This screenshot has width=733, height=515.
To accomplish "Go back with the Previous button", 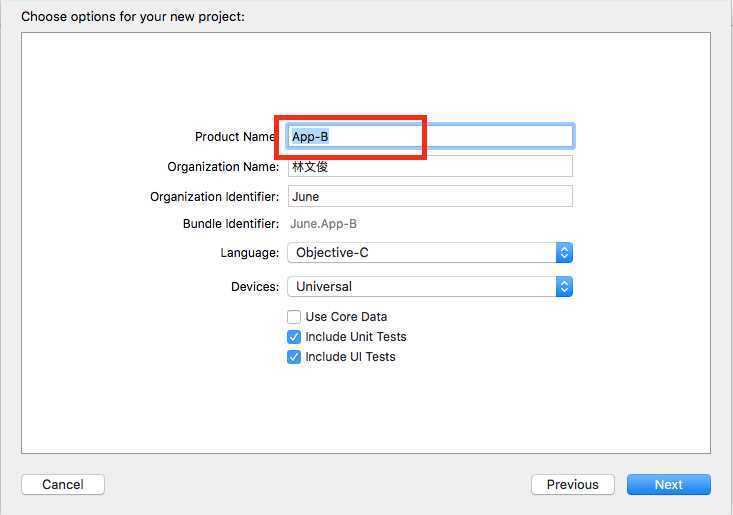I will (x=572, y=484).
